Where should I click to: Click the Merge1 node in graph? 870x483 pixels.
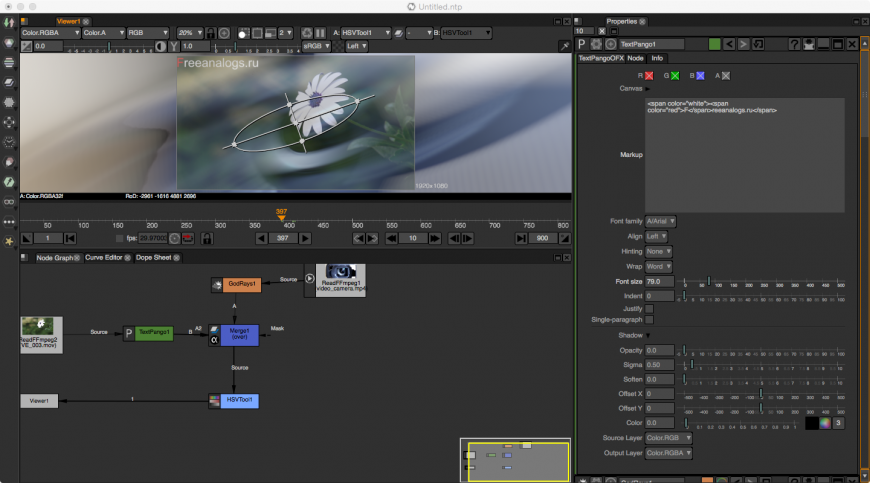click(x=240, y=334)
